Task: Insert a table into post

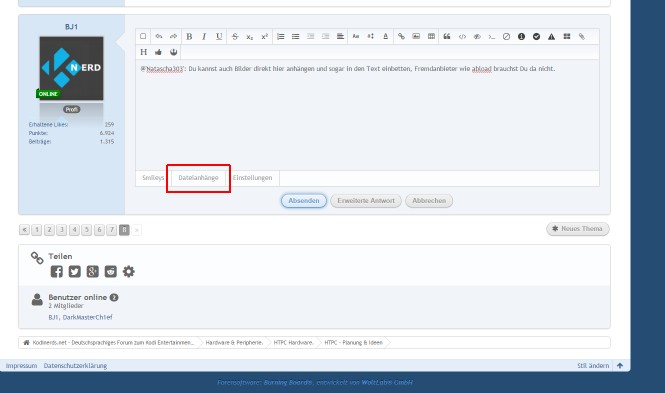Action: point(431,36)
